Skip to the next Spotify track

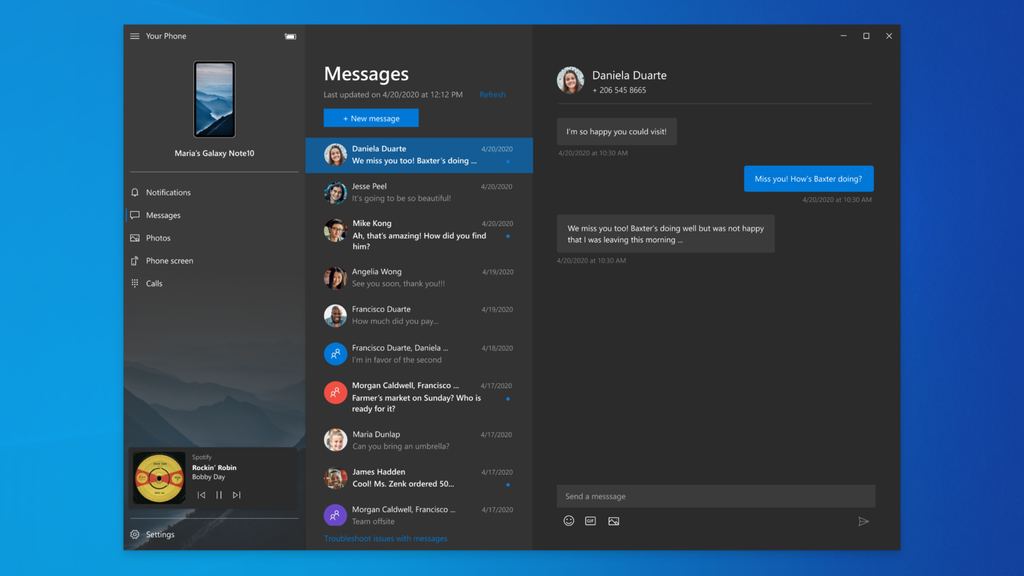pos(238,494)
